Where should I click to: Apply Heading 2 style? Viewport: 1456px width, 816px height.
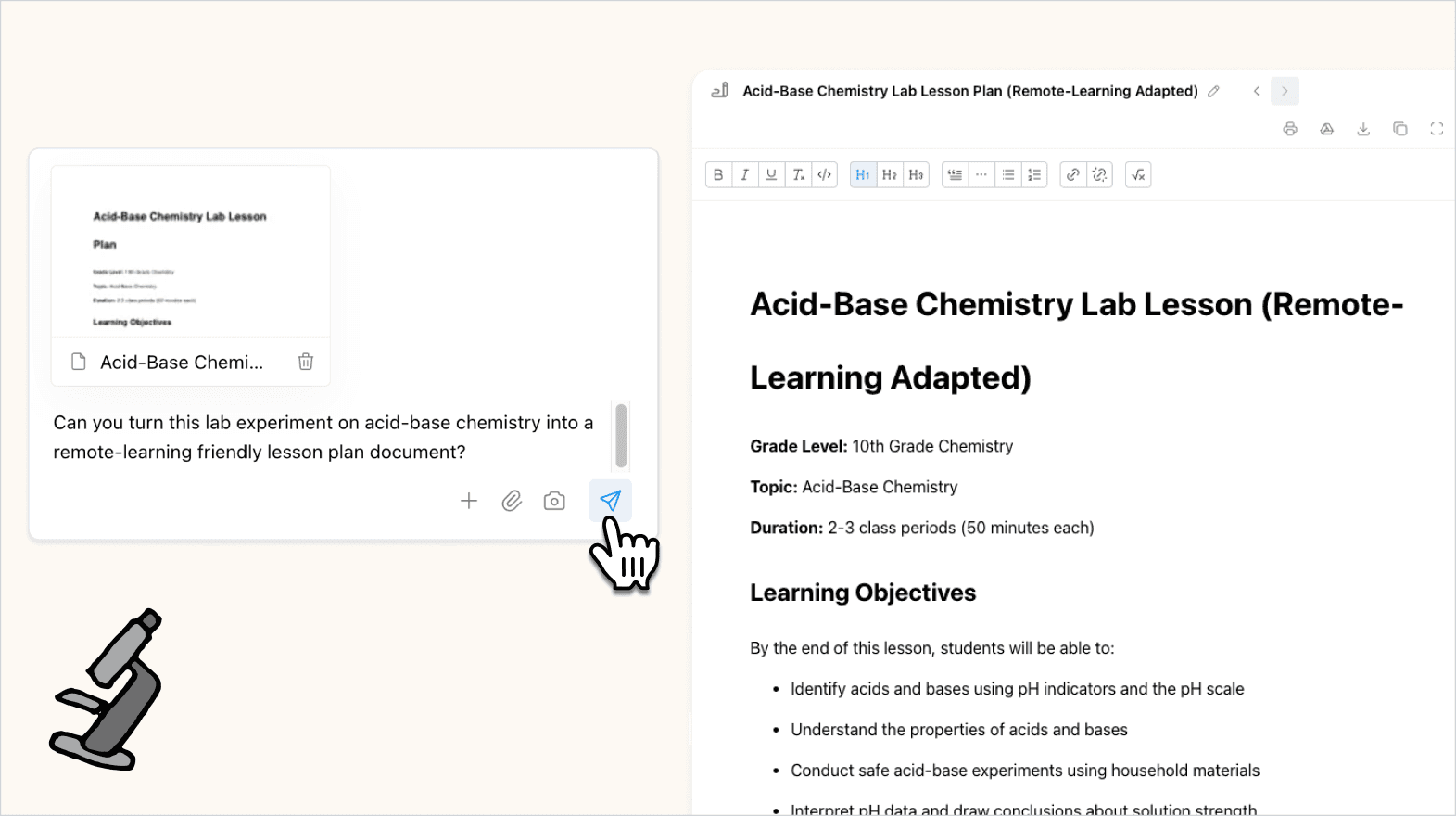tap(890, 174)
